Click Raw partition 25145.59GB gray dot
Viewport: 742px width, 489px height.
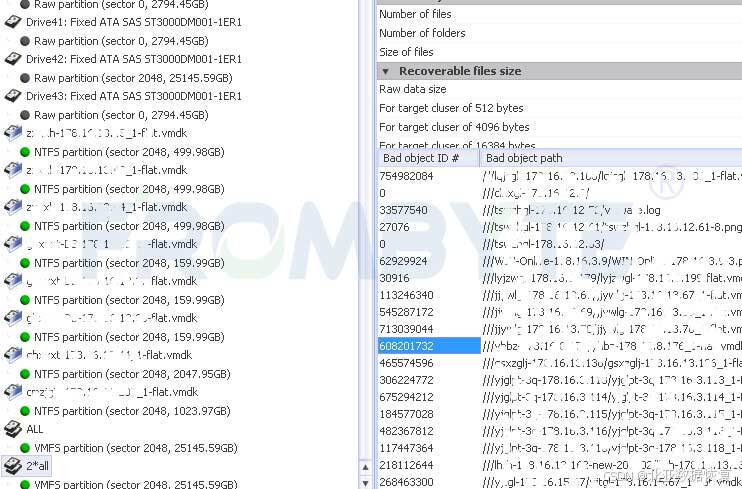click(25, 78)
